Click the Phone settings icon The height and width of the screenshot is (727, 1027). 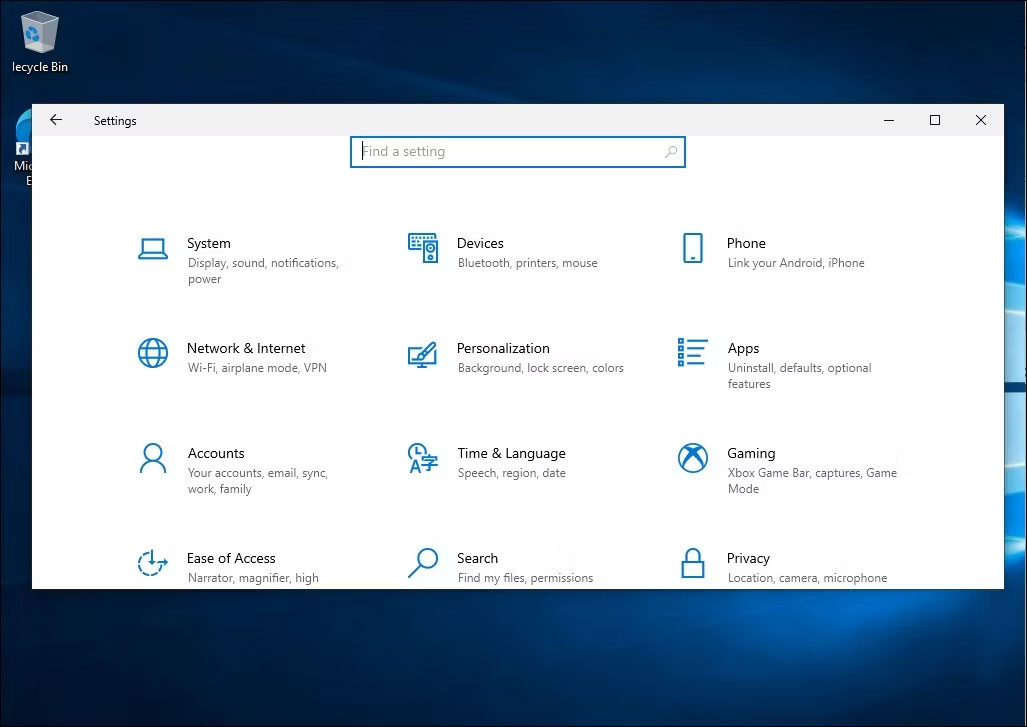pyautogui.click(x=691, y=248)
